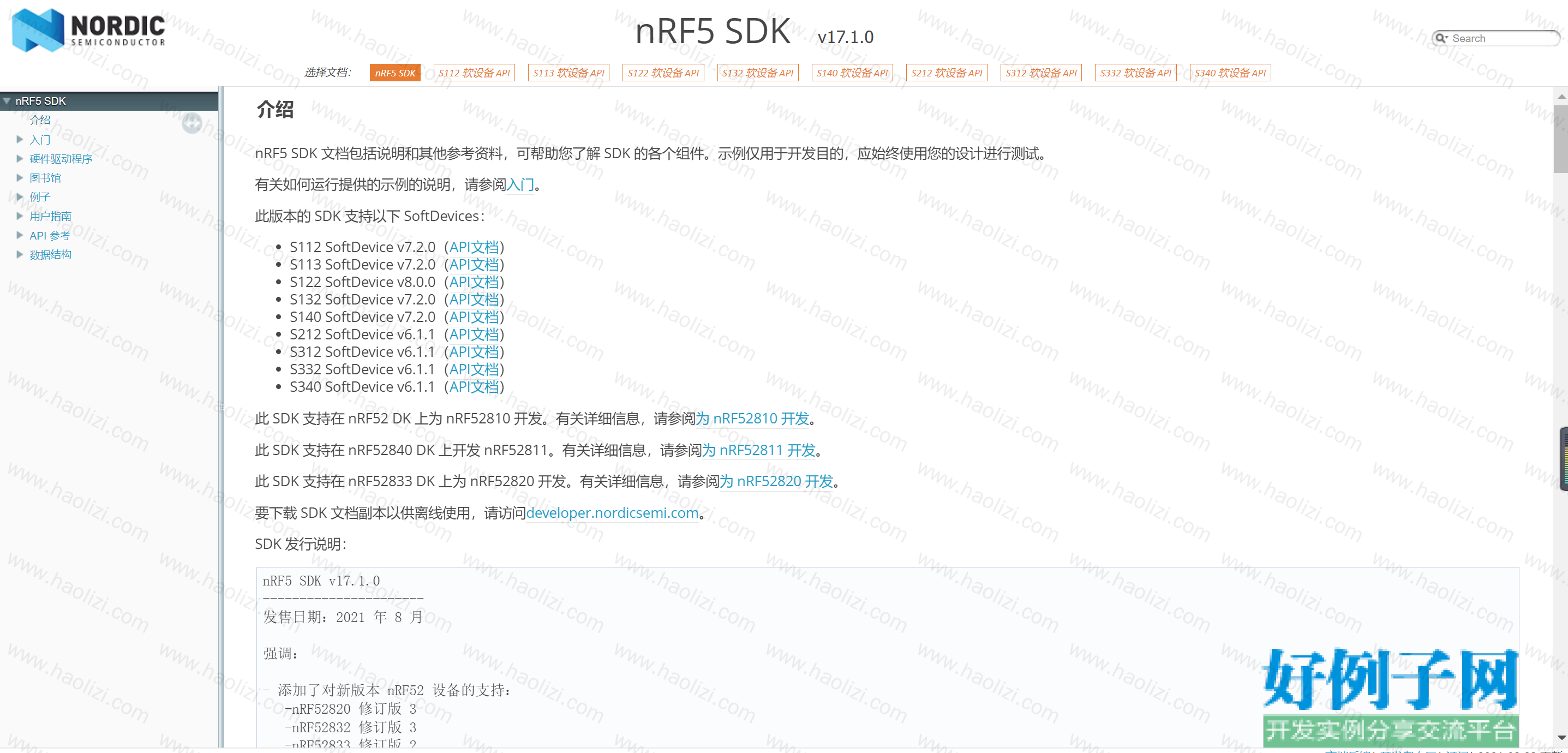Click the SDK 发行说明 text
1568x753 pixels.
(301, 544)
